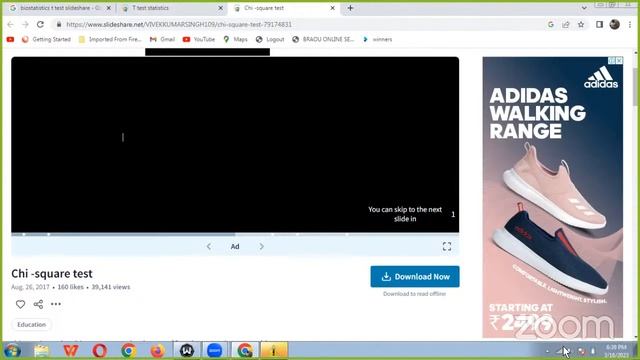Click the Download Now button
The image size is (640, 360).
pyautogui.click(x=415, y=277)
